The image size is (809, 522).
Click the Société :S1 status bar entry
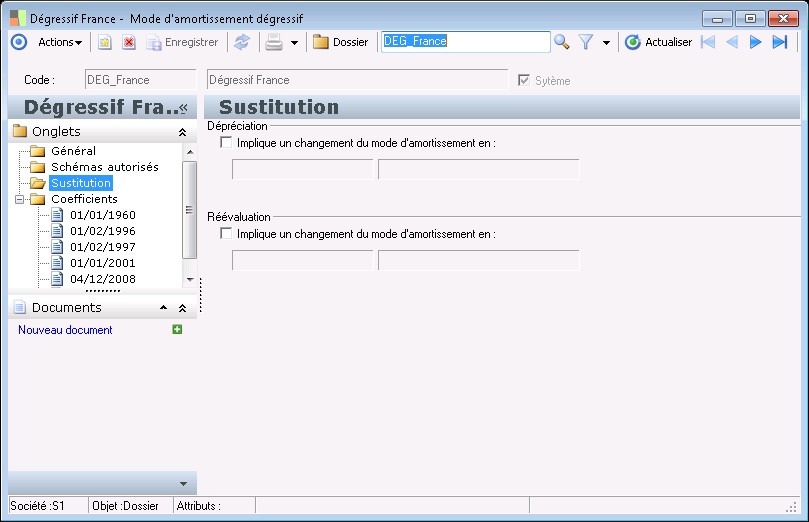(37, 506)
